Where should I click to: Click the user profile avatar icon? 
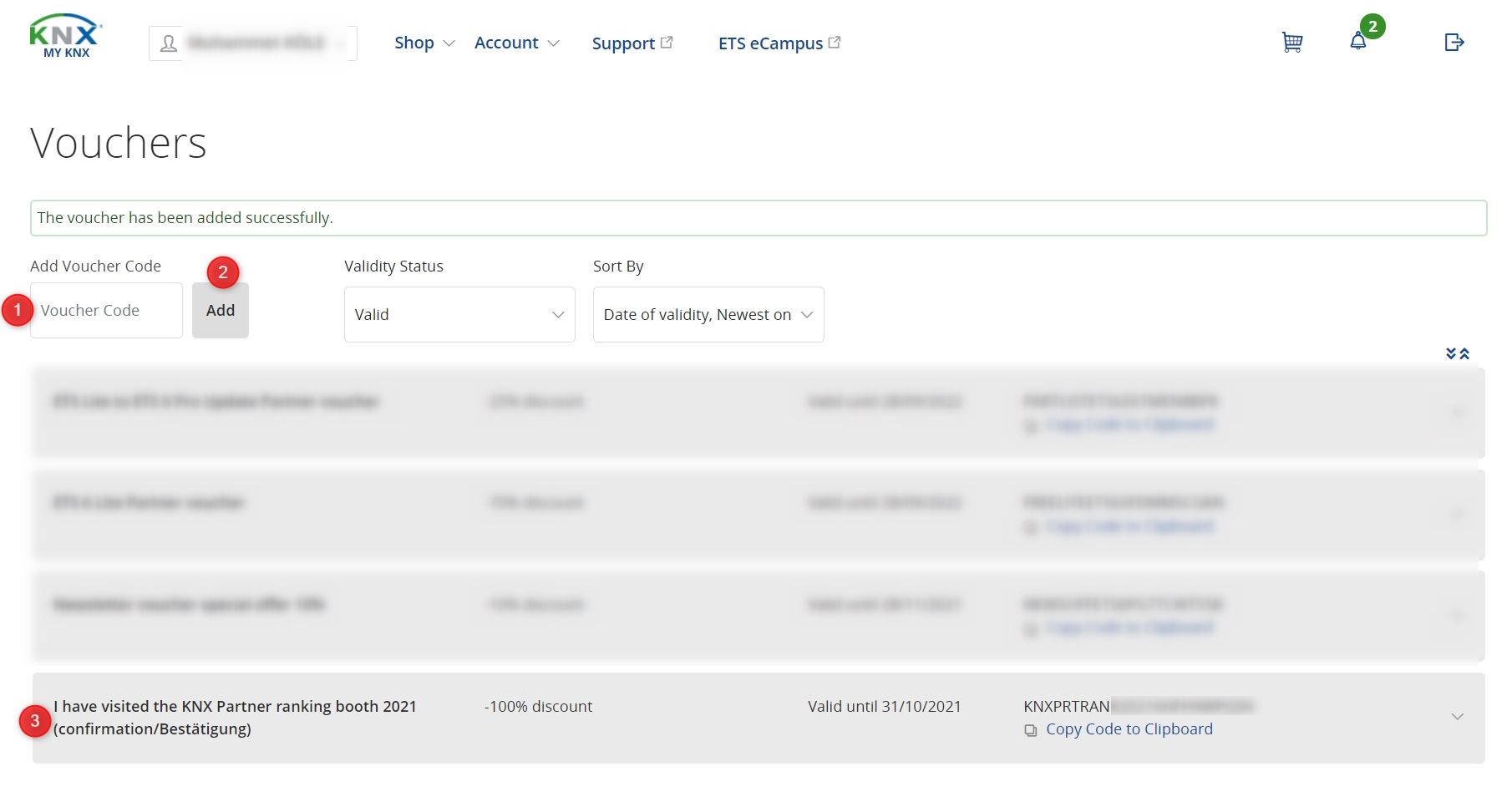click(x=169, y=43)
